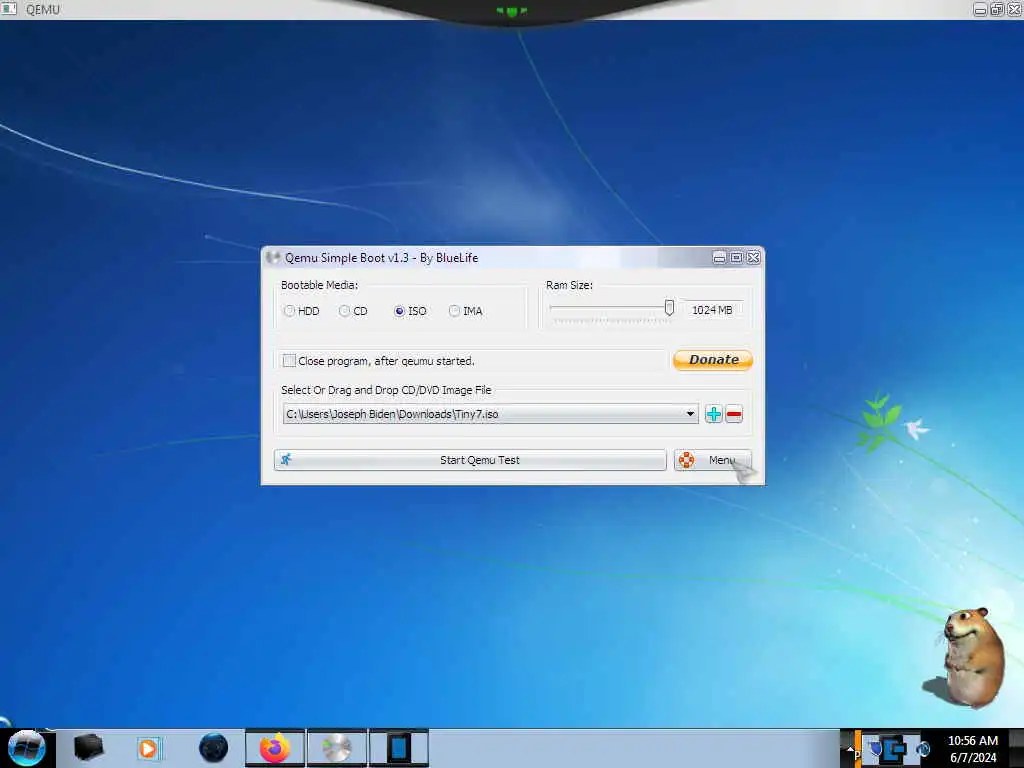Click the 1024 MB ram value field
This screenshot has width=1024, height=768.
(x=712, y=310)
